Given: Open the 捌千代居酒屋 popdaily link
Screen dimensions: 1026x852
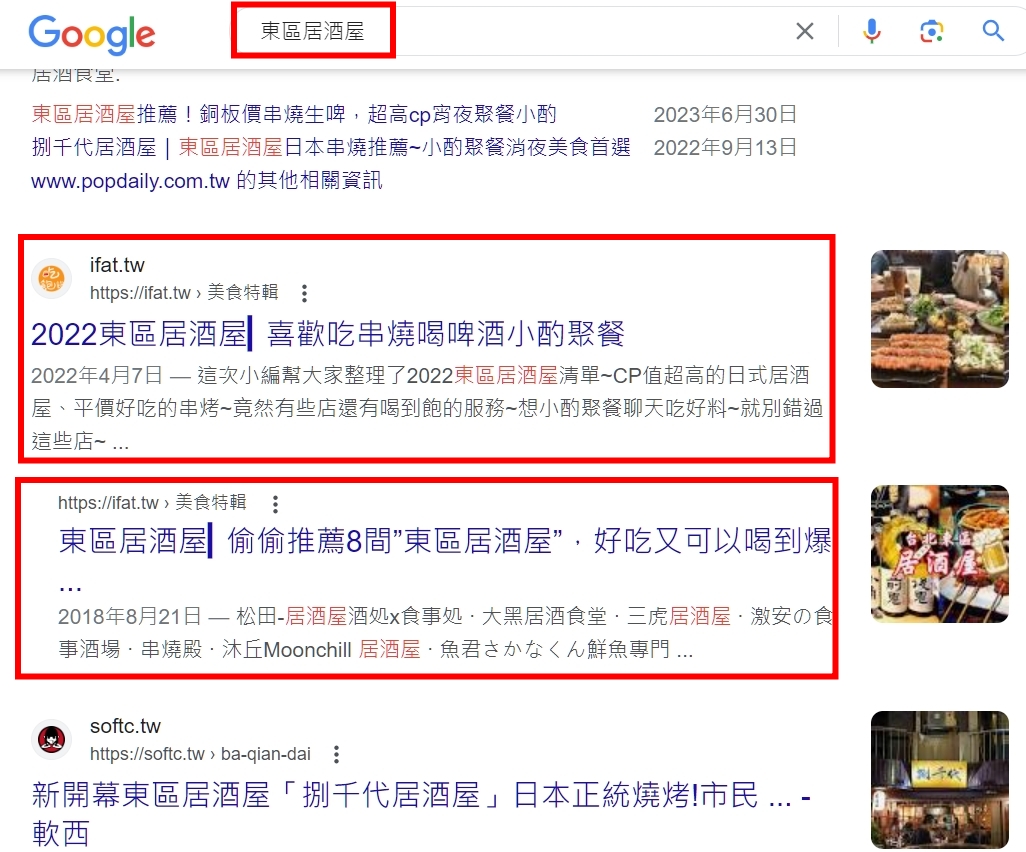Looking at the screenshot, I should pos(331,147).
